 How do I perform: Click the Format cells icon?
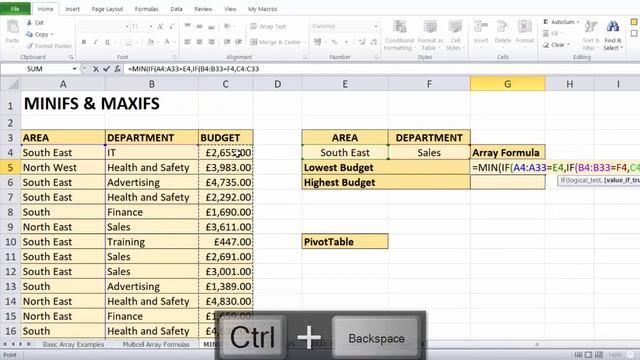525,27
